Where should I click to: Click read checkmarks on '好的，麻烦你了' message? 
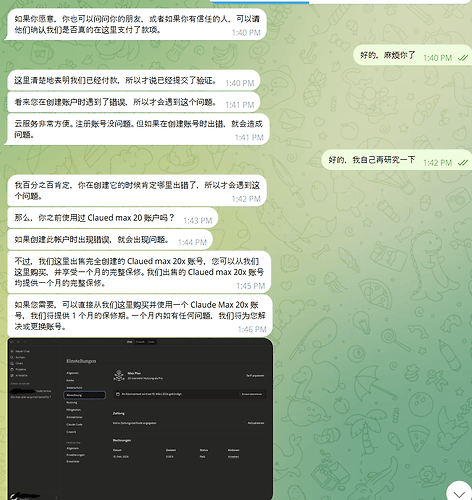click(x=463, y=58)
